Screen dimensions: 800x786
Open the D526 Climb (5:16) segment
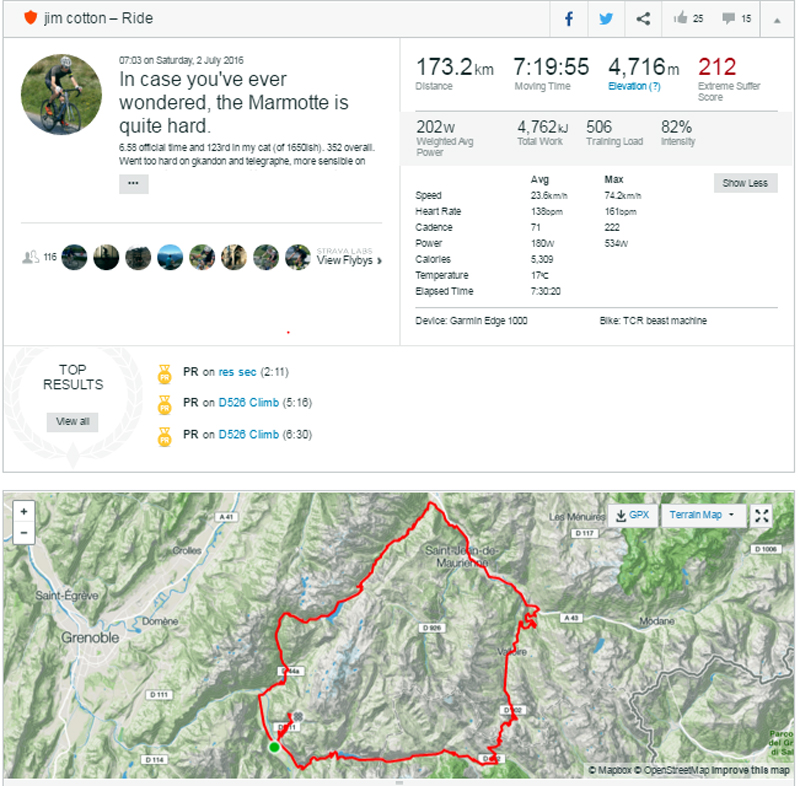coord(249,403)
